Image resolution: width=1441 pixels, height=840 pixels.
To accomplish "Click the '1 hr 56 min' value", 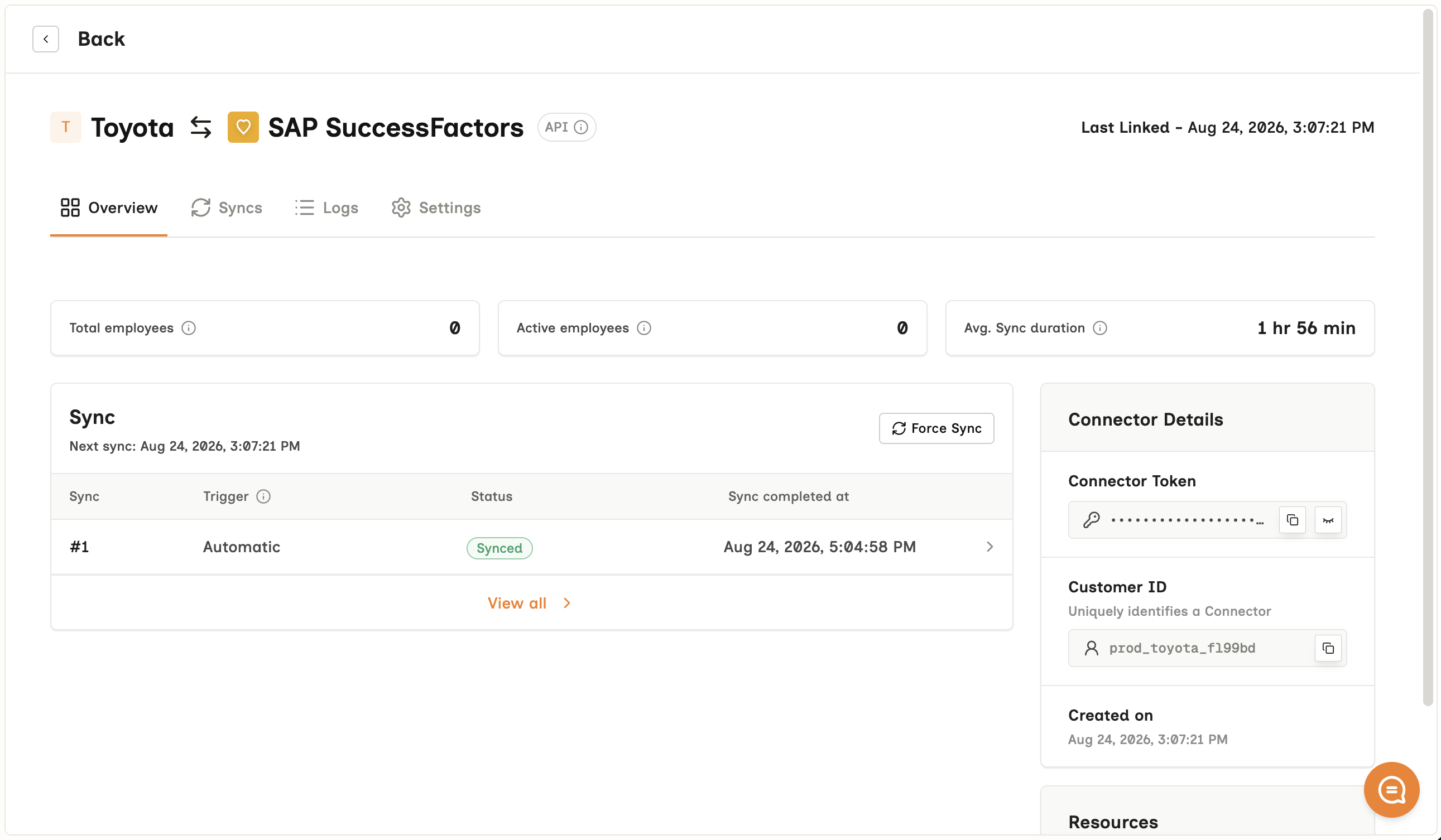I will point(1306,328).
